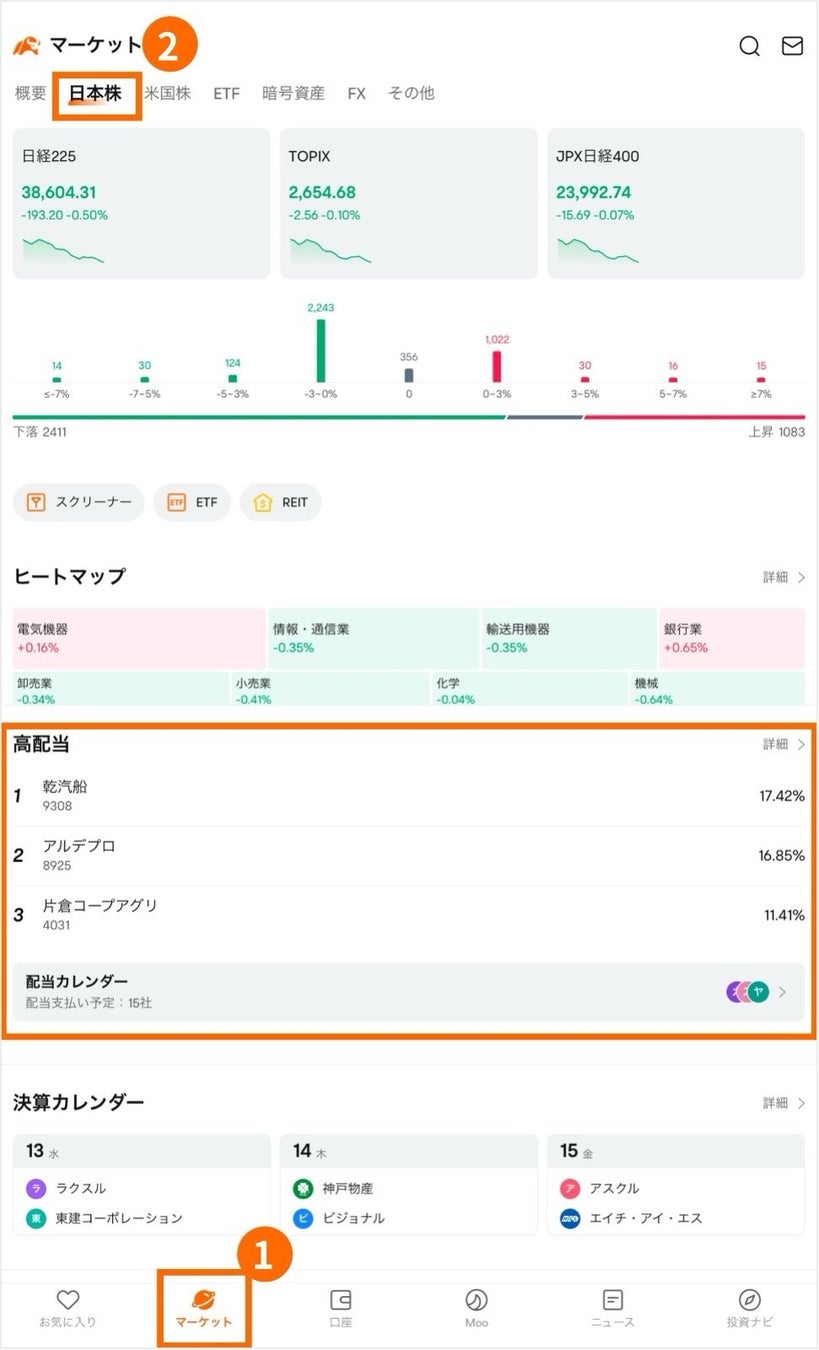Open the 口座 wallet icon
The image size is (819, 1350).
coord(341,1300)
